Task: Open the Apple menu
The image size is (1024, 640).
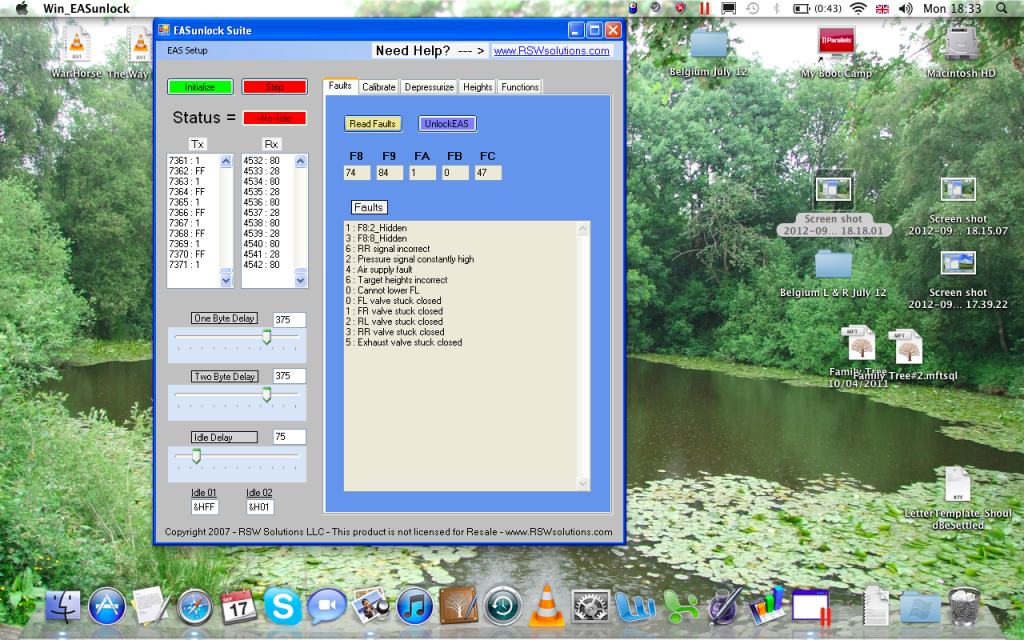Action: 22,8
